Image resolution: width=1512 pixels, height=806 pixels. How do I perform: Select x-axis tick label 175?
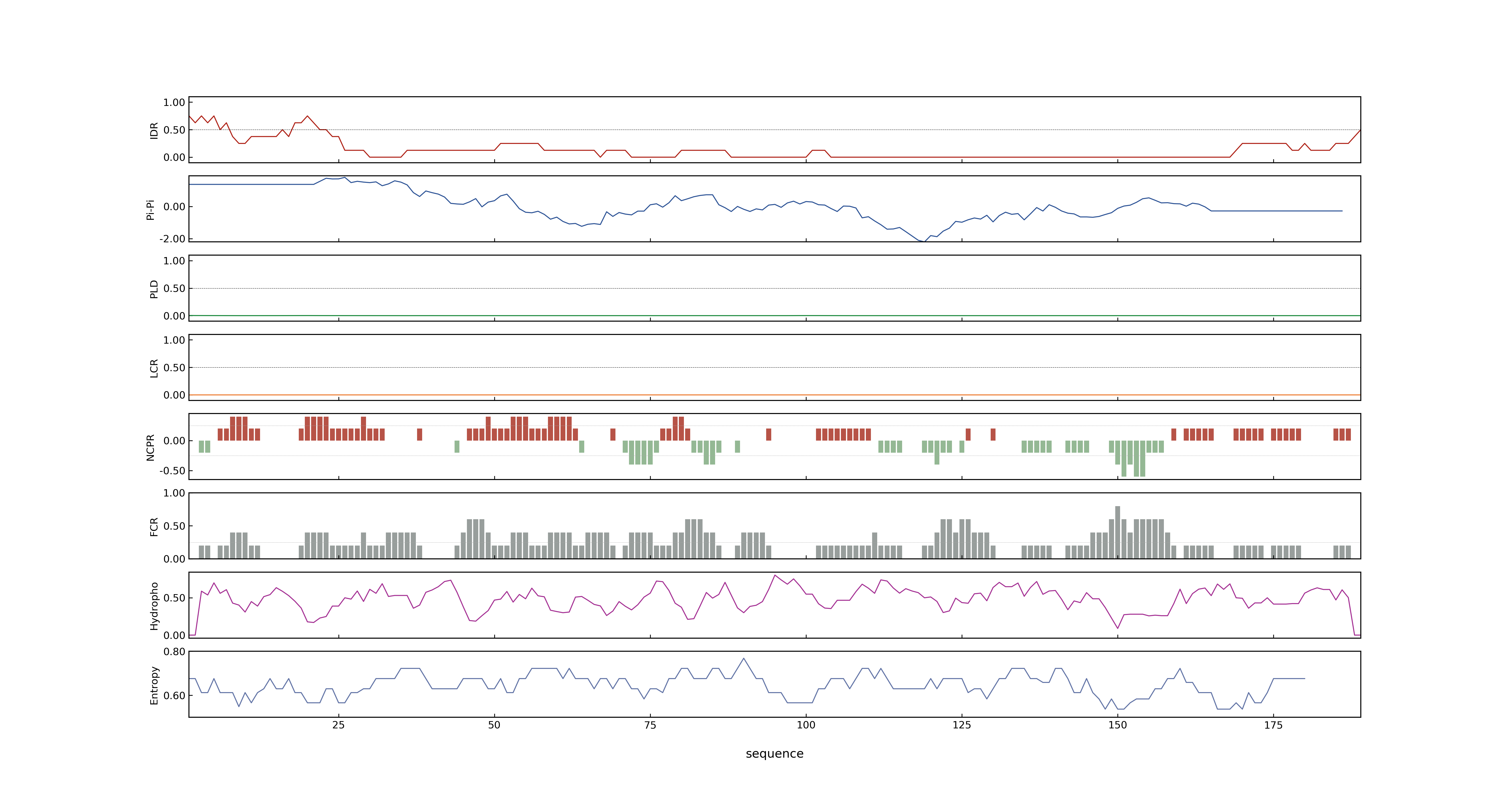tap(1273, 726)
